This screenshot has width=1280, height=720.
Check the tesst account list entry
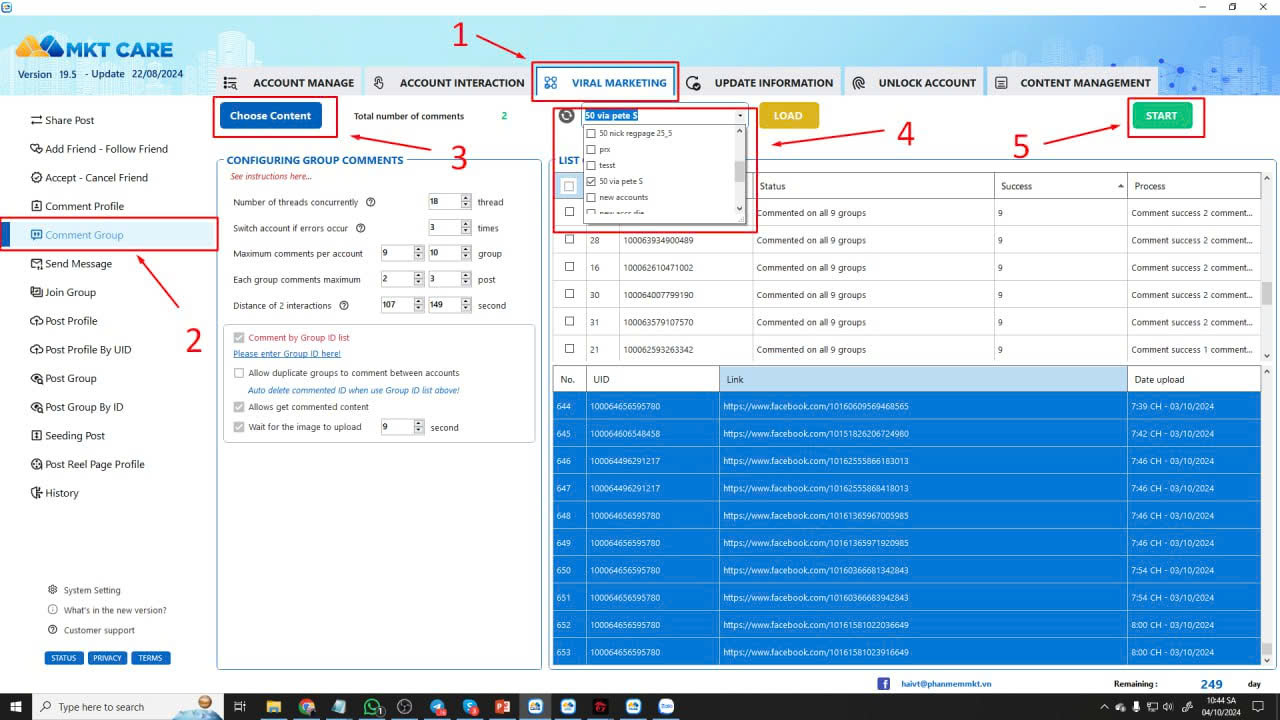pyautogui.click(x=593, y=165)
